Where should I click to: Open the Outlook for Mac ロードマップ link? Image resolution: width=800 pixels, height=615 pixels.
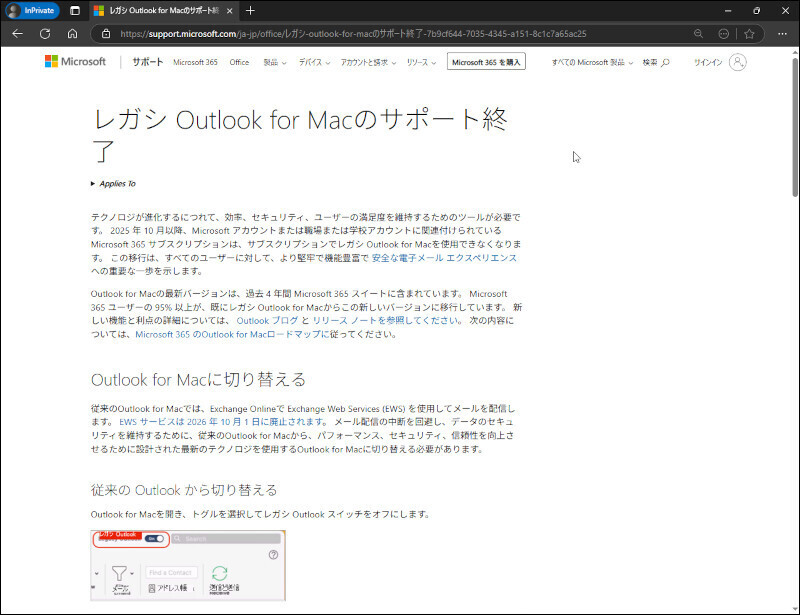click(x=232, y=334)
